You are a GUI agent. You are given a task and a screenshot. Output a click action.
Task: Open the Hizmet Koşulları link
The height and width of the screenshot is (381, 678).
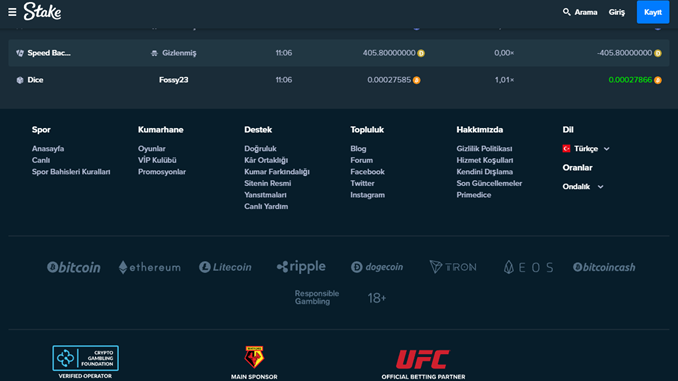pyautogui.click(x=485, y=160)
